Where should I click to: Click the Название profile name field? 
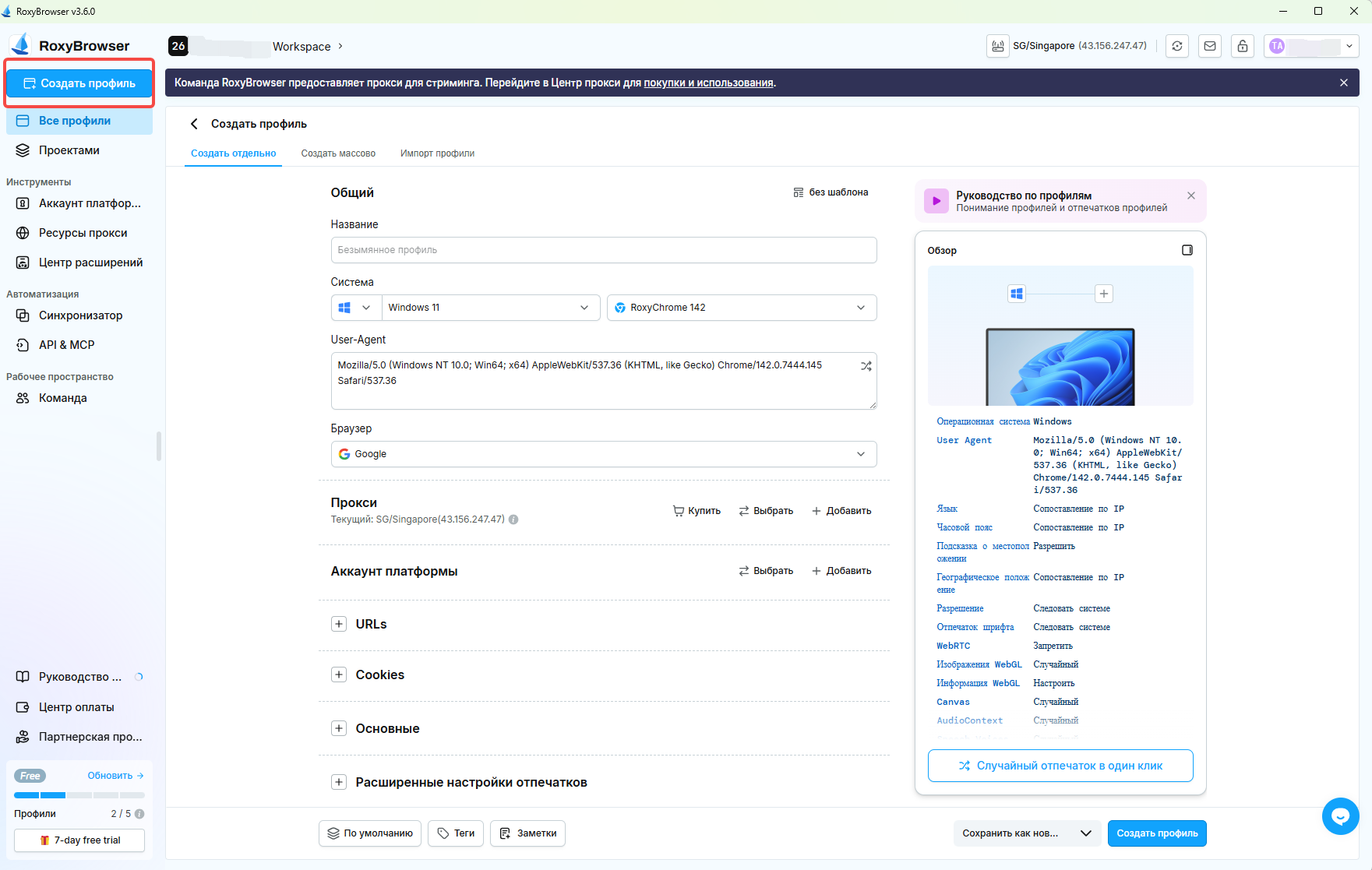point(603,250)
